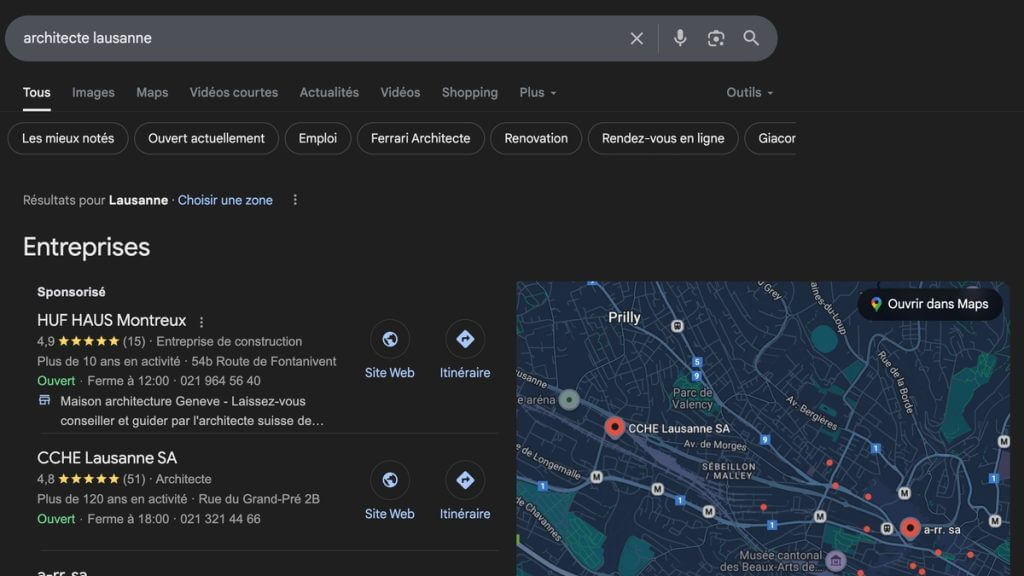Click the Entreprises heading
Image resolution: width=1024 pixels, height=576 pixels.
tap(86, 247)
